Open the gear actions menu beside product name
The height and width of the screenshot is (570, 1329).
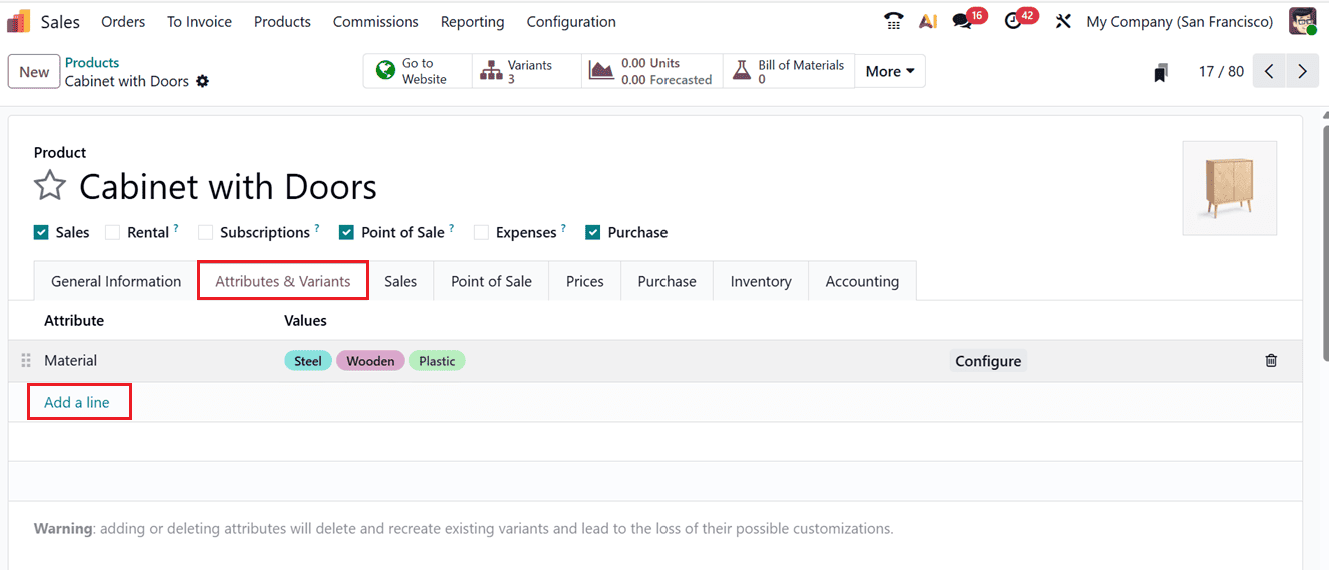tap(203, 81)
